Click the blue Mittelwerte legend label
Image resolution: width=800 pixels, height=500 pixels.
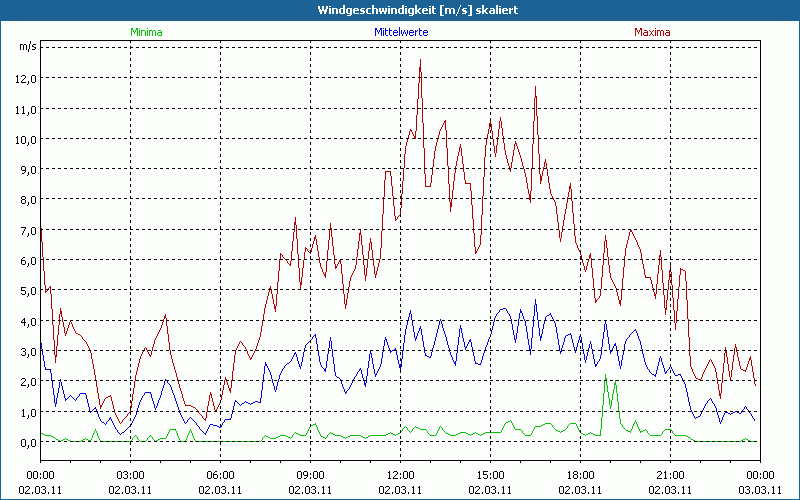click(401, 32)
